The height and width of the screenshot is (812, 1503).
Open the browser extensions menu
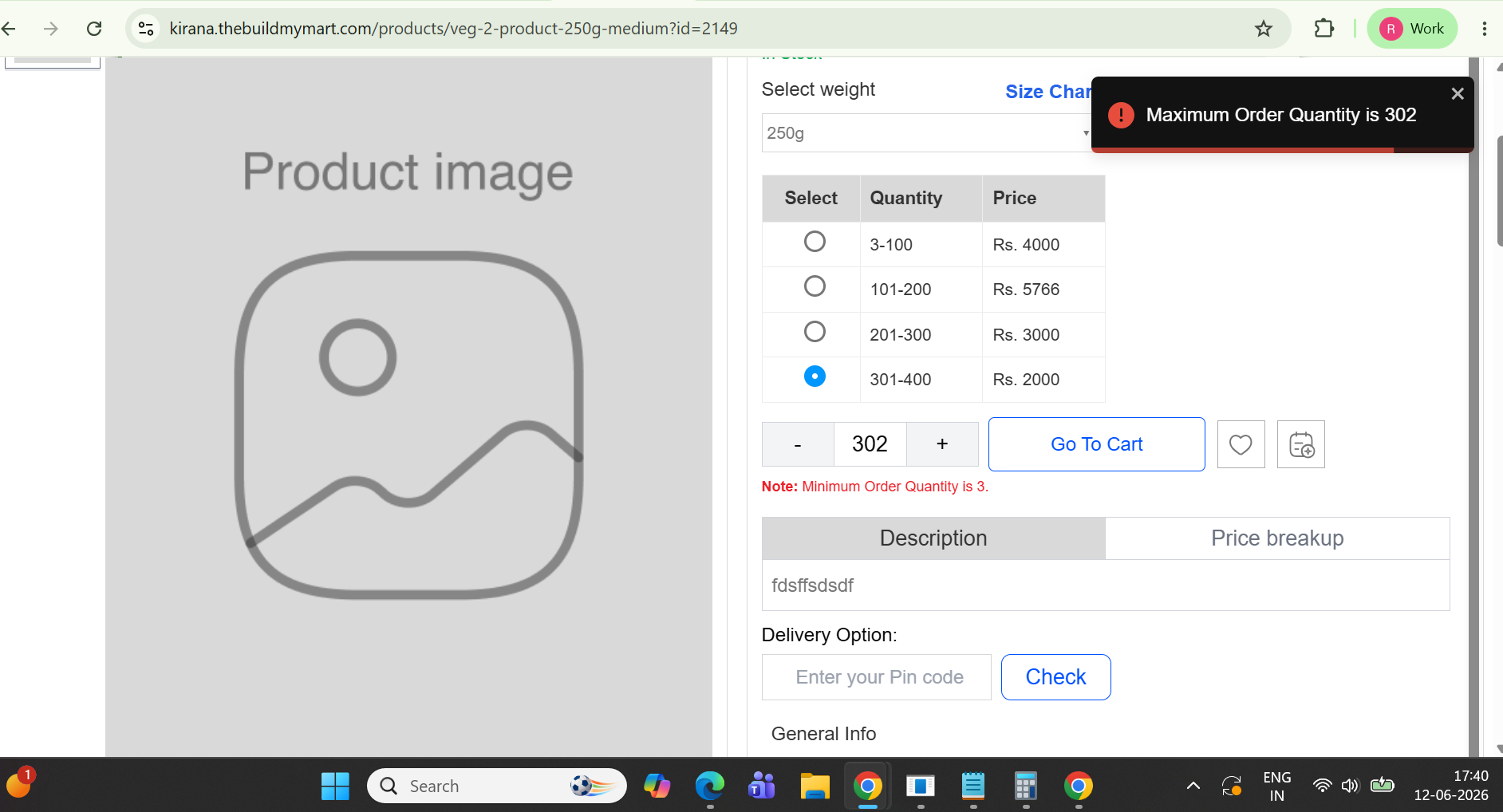[x=1324, y=29]
